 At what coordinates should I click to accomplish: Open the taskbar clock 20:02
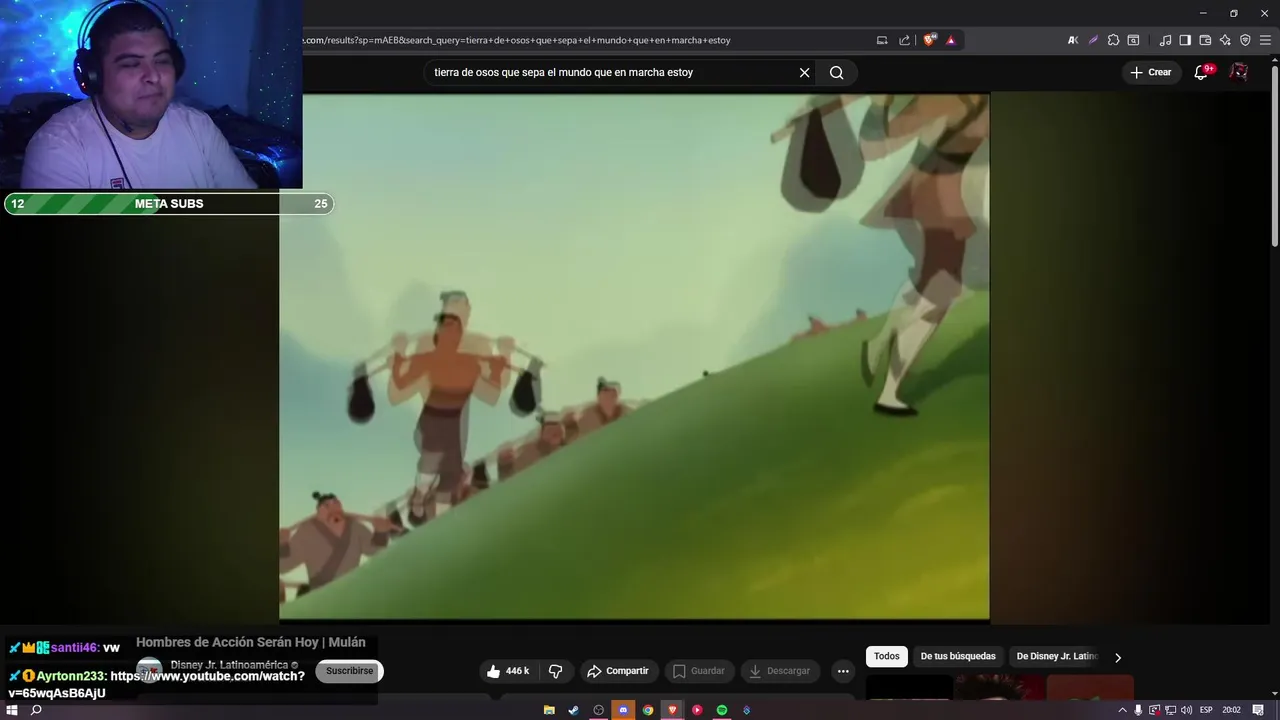pos(1231,710)
